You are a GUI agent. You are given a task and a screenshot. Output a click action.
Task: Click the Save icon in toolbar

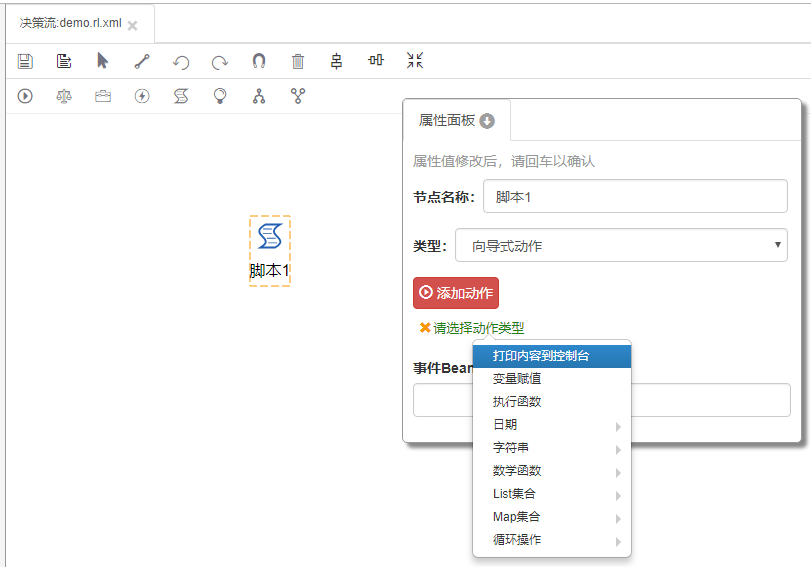click(x=25, y=61)
